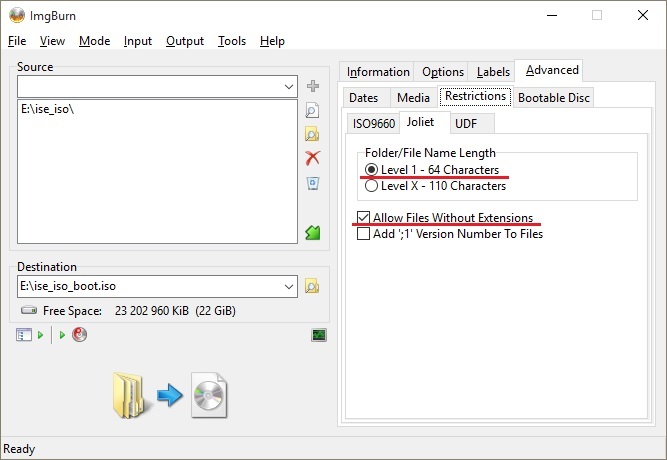Click the disc image file graphic
Viewport: 667px width, 460px height.
pos(209,395)
